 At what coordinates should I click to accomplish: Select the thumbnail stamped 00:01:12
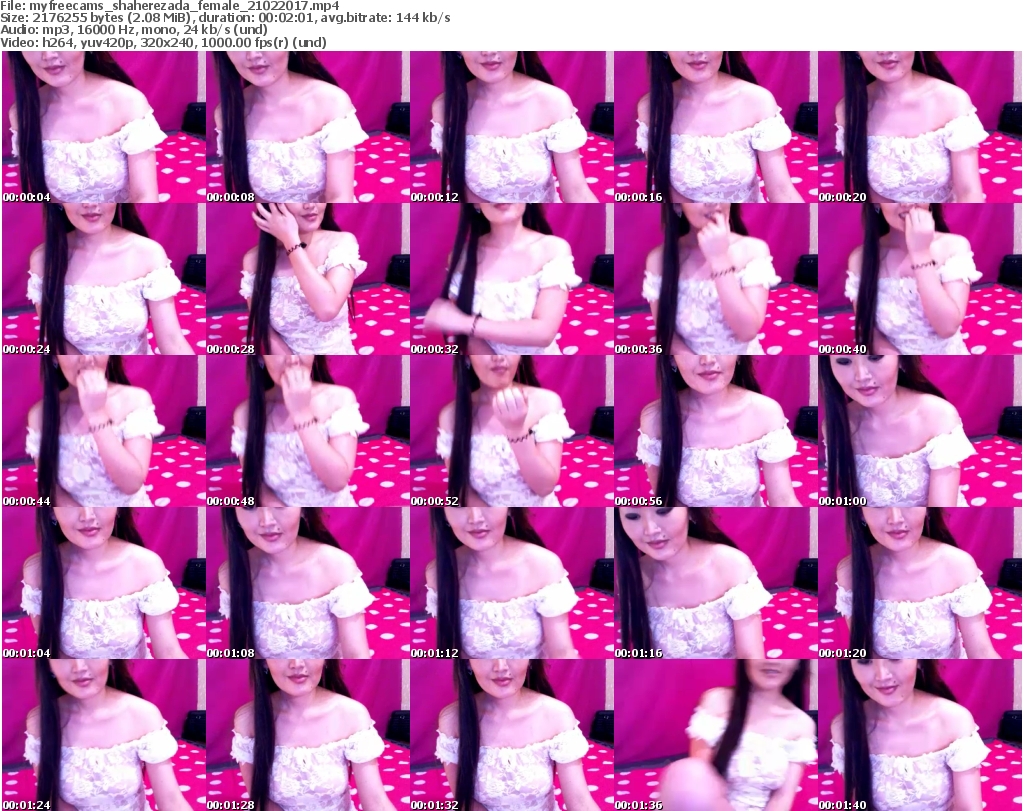[x=512, y=583]
